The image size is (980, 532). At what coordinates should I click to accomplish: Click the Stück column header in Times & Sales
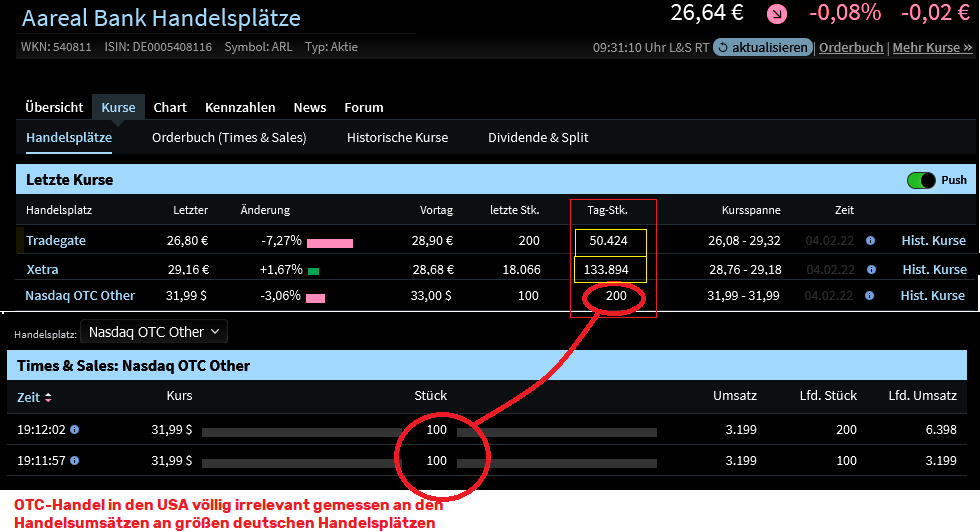(x=431, y=396)
